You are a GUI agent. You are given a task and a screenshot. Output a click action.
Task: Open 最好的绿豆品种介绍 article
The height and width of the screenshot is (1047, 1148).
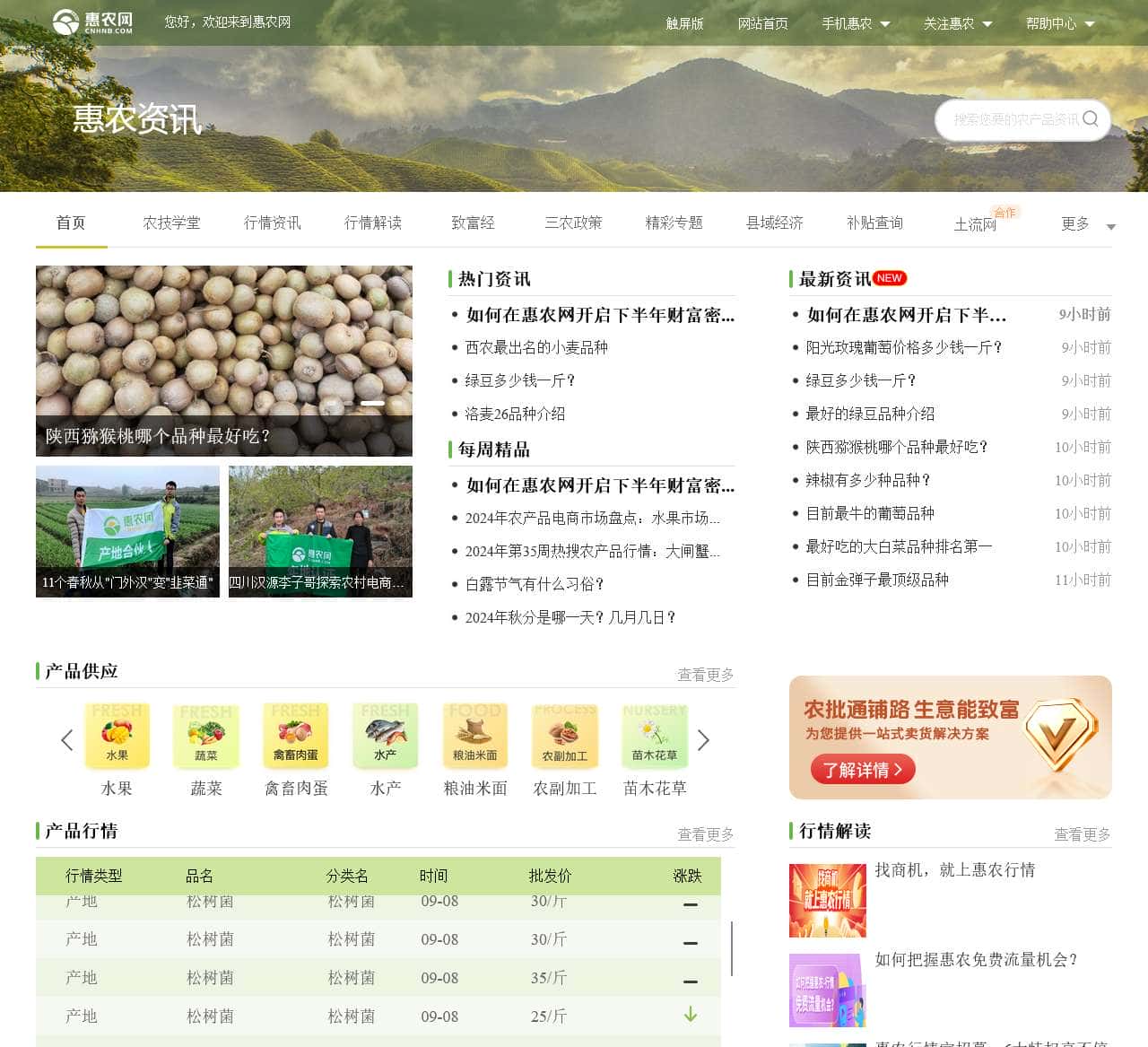point(870,414)
